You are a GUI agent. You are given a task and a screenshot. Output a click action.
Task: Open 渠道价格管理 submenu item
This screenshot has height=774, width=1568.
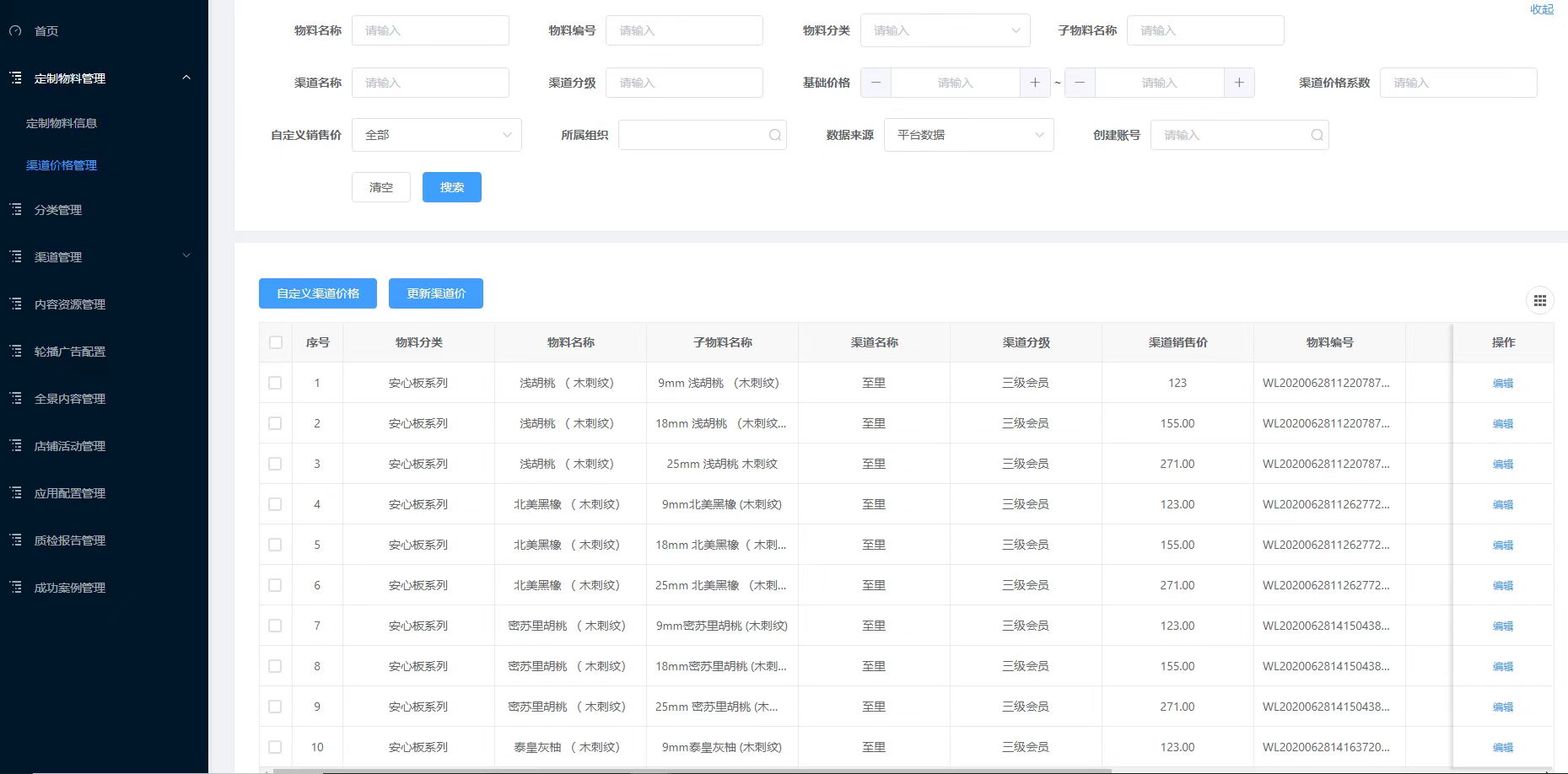[x=62, y=165]
